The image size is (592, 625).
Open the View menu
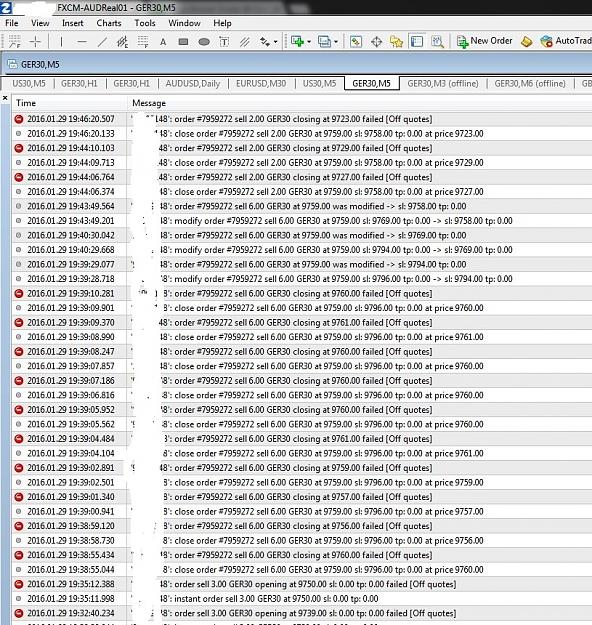coord(40,23)
